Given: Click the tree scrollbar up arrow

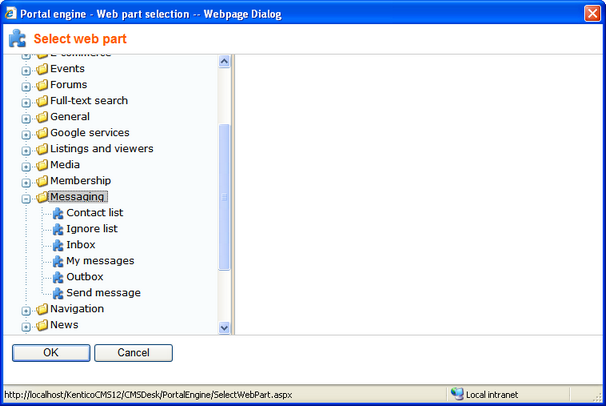Looking at the screenshot, I should (x=224, y=61).
